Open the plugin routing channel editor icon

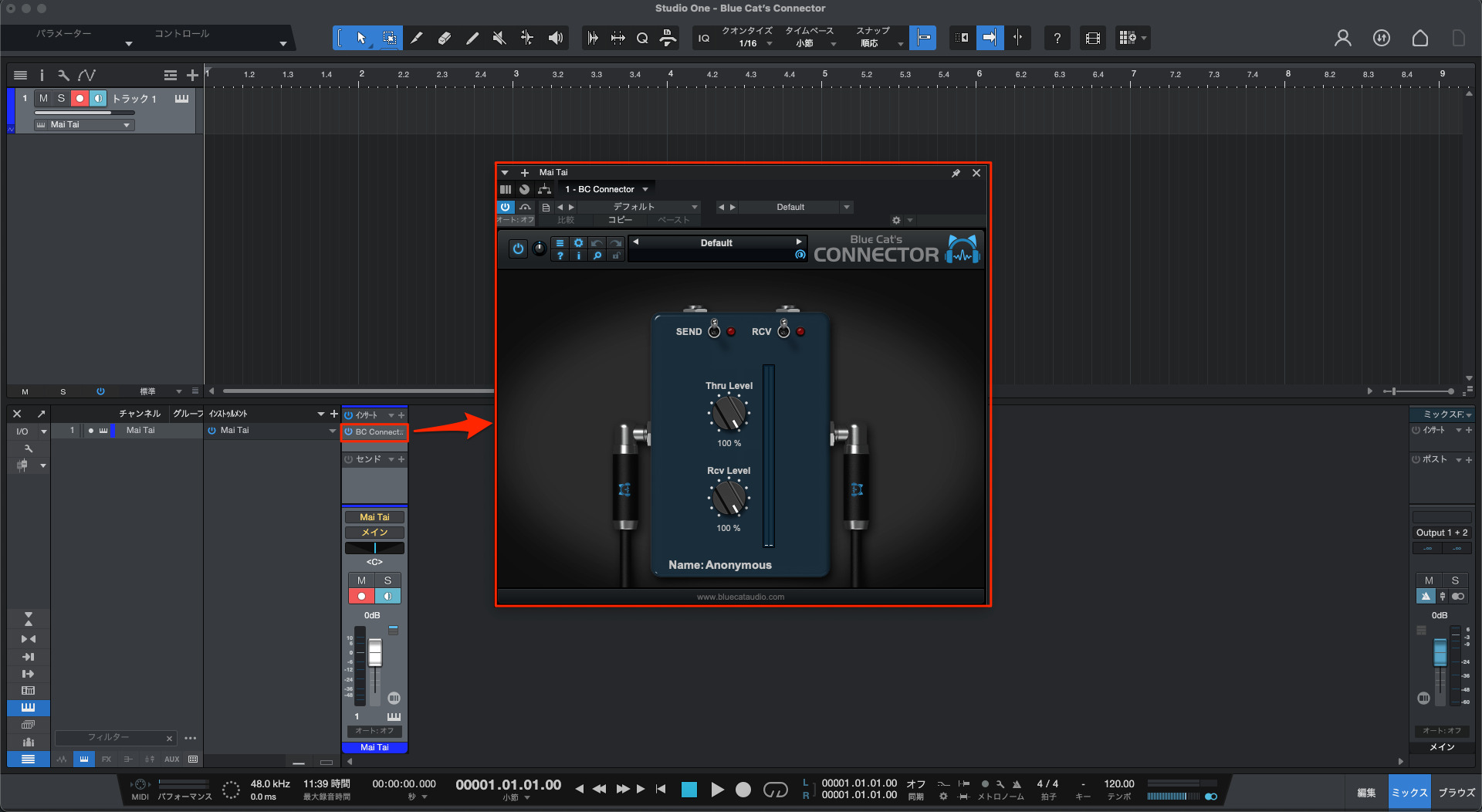(x=545, y=189)
